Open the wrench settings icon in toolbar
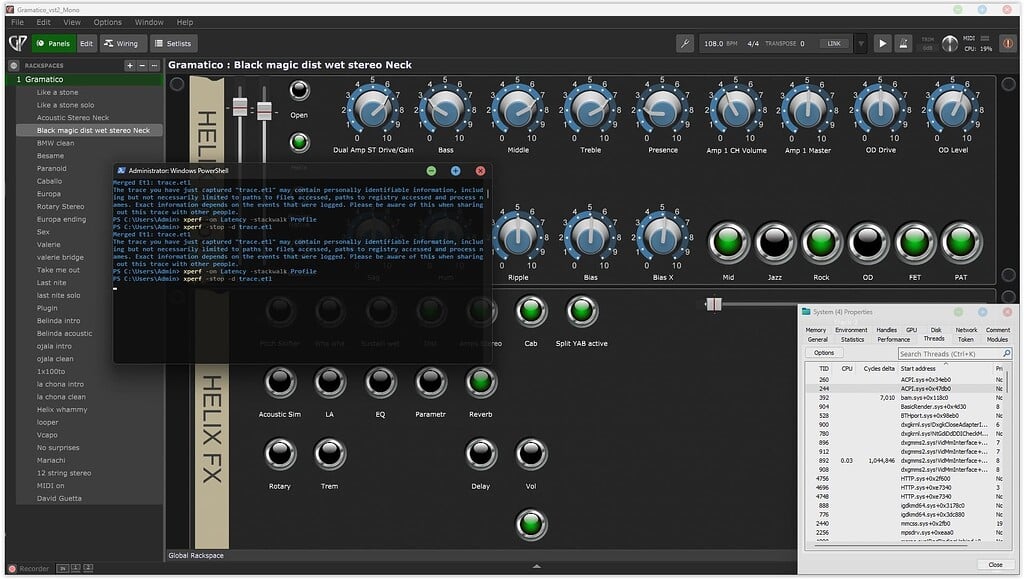This screenshot has width=1024, height=579. pos(685,44)
